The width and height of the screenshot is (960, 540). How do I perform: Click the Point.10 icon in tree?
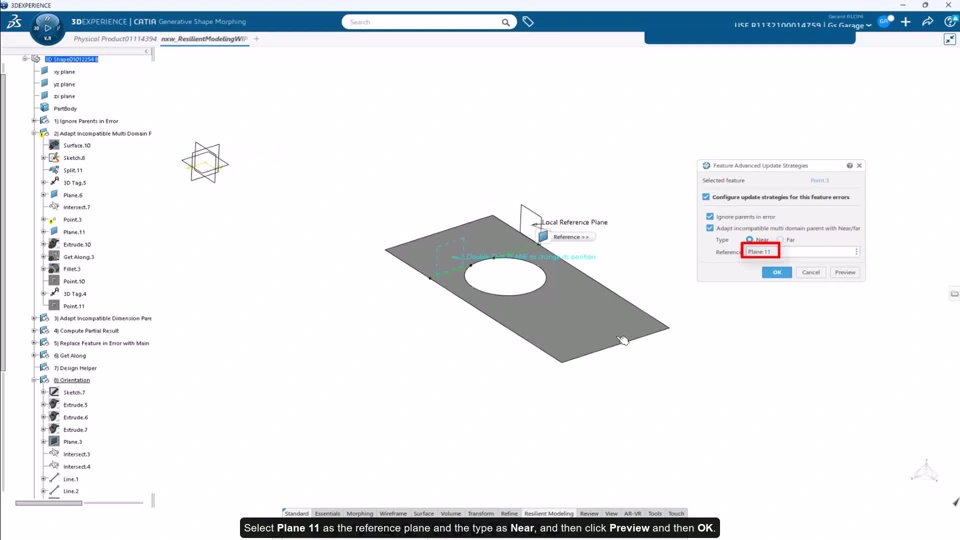(x=54, y=281)
